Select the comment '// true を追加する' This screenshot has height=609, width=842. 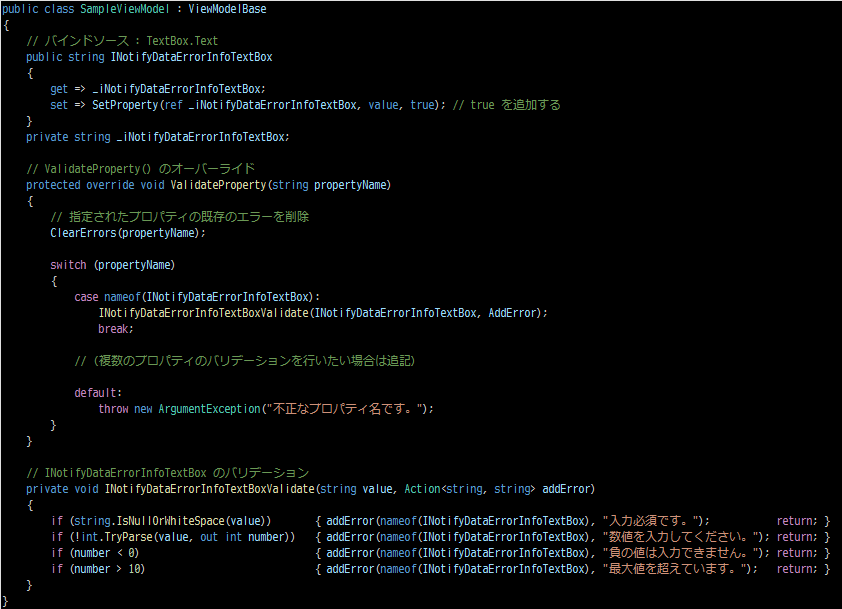(506, 105)
